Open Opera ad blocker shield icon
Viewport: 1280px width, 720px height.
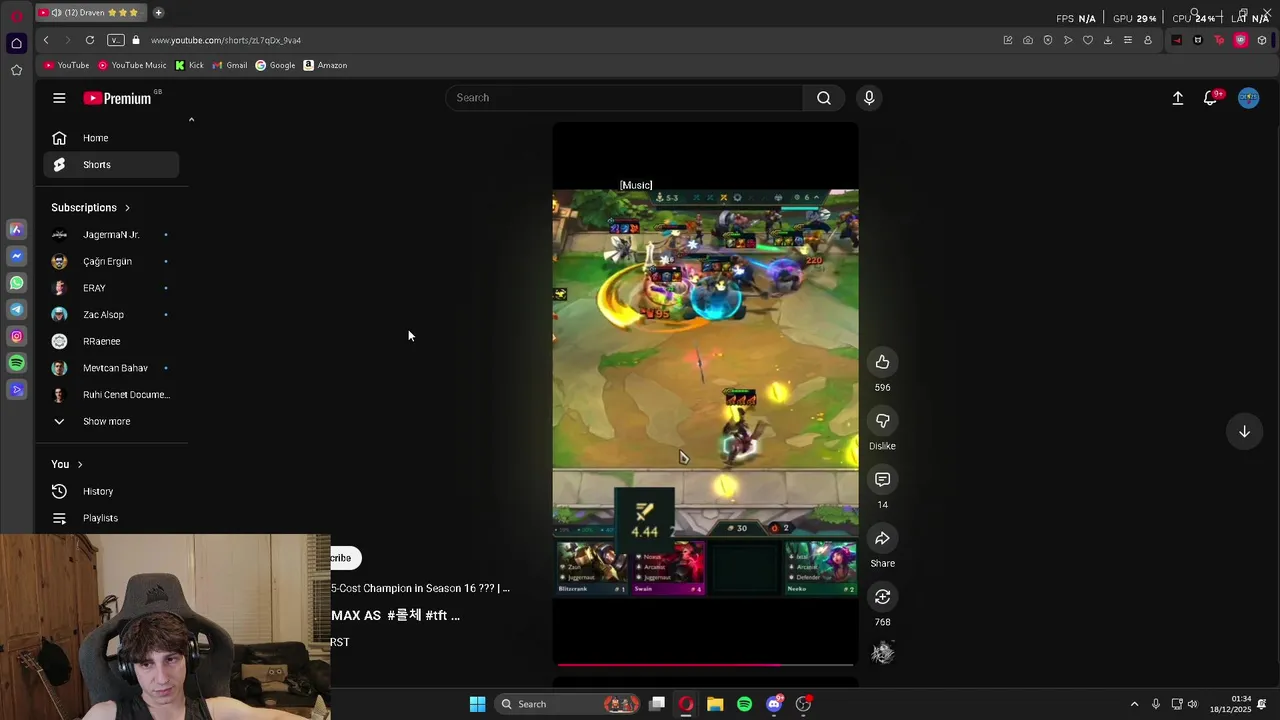[x=1048, y=40]
